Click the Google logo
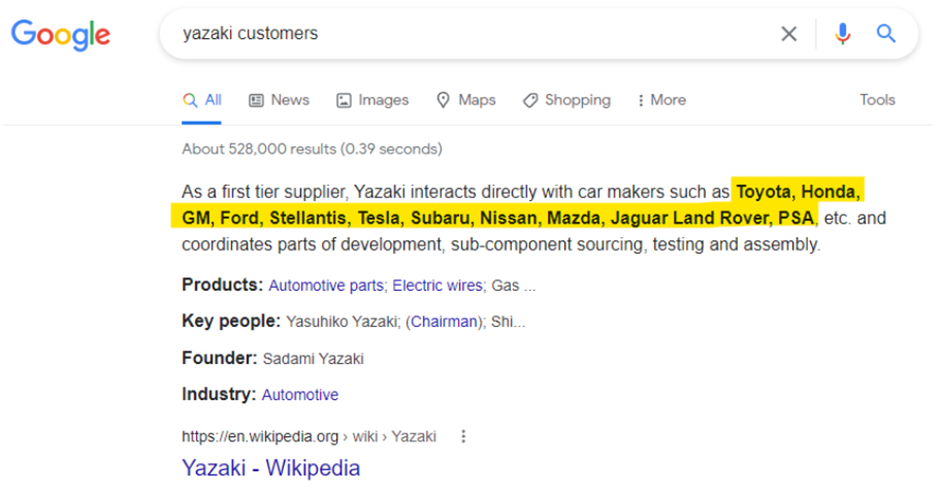 (61, 35)
